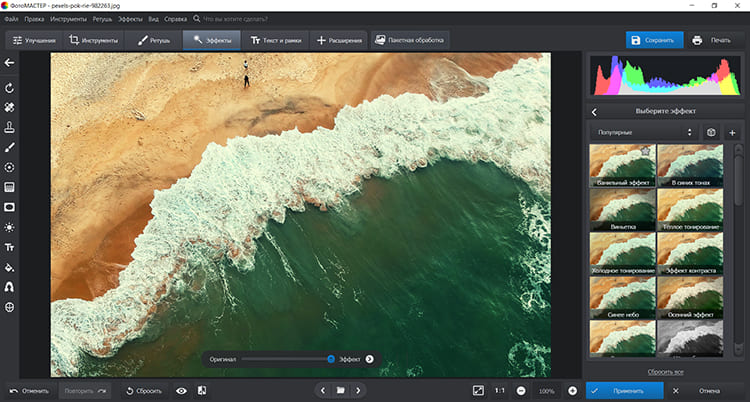
Task: Go to next image with right chevron
Action: [x=358, y=390]
